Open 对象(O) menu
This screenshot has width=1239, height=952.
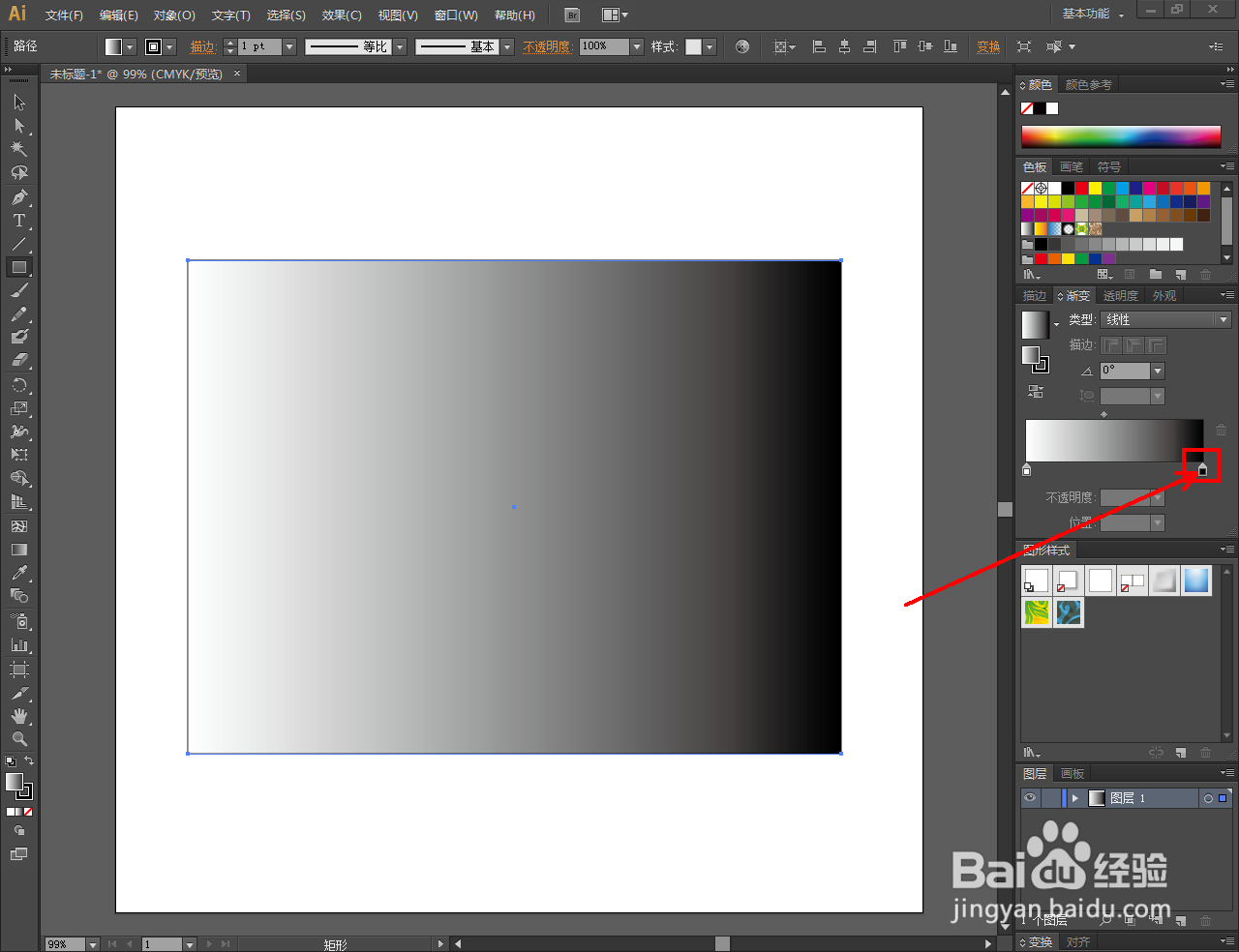click(x=174, y=15)
